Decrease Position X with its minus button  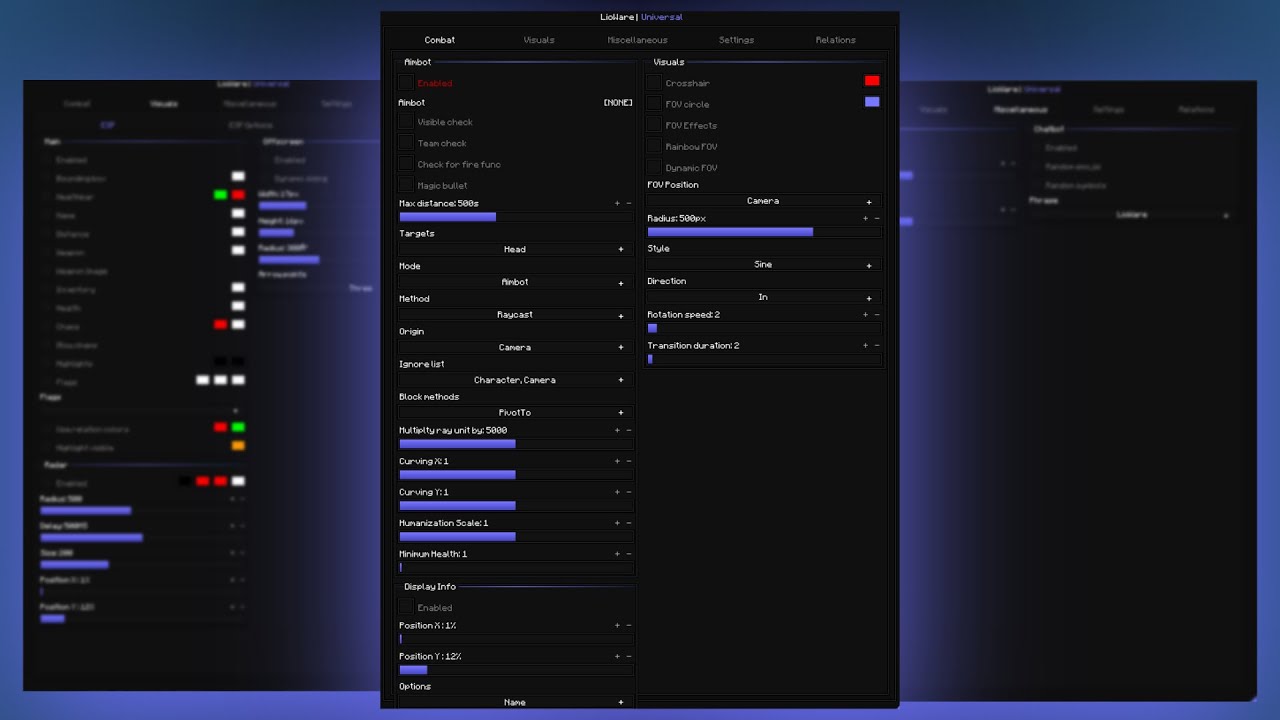[629, 626]
